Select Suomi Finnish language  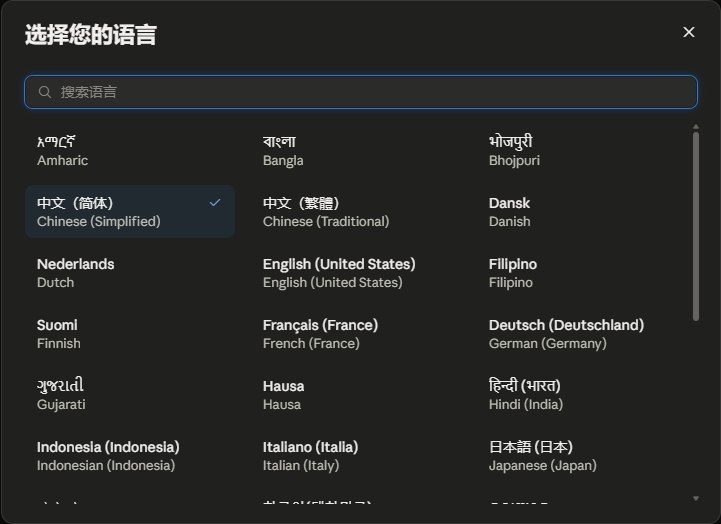pos(131,334)
